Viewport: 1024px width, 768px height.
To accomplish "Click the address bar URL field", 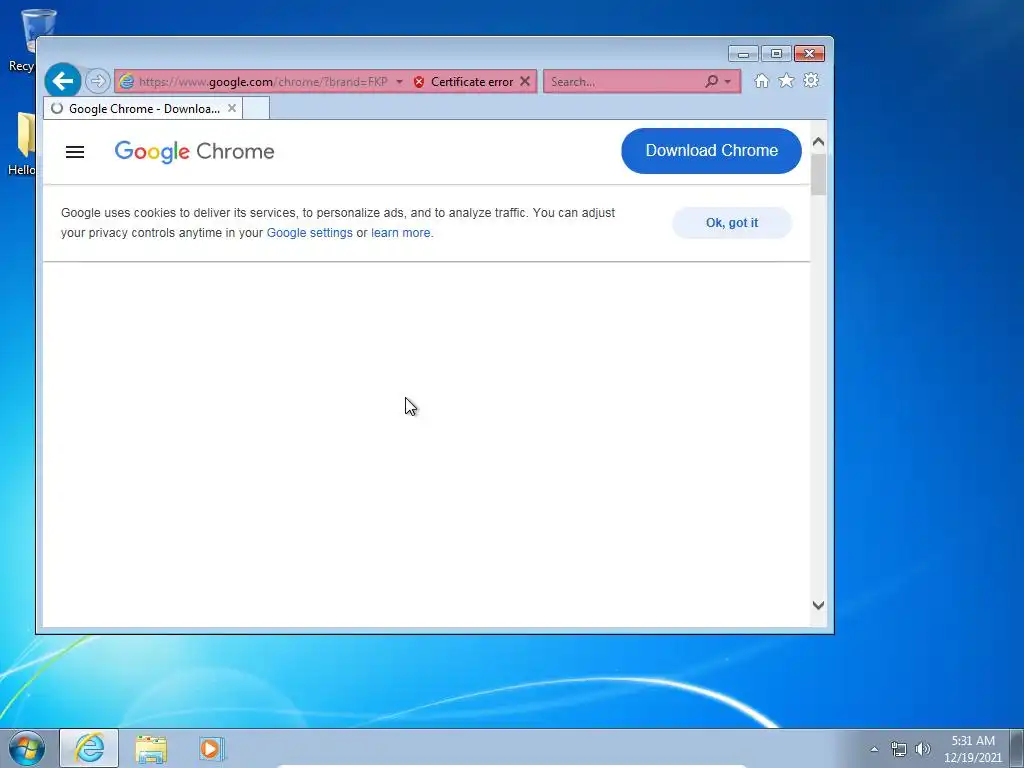I will point(263,82).
